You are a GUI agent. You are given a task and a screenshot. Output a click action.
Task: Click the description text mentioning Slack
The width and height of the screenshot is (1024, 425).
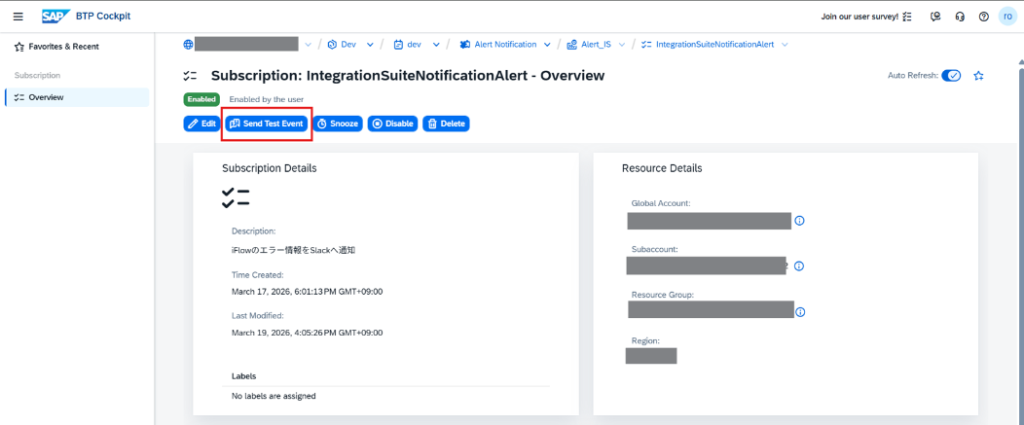[x=293, y=250]
